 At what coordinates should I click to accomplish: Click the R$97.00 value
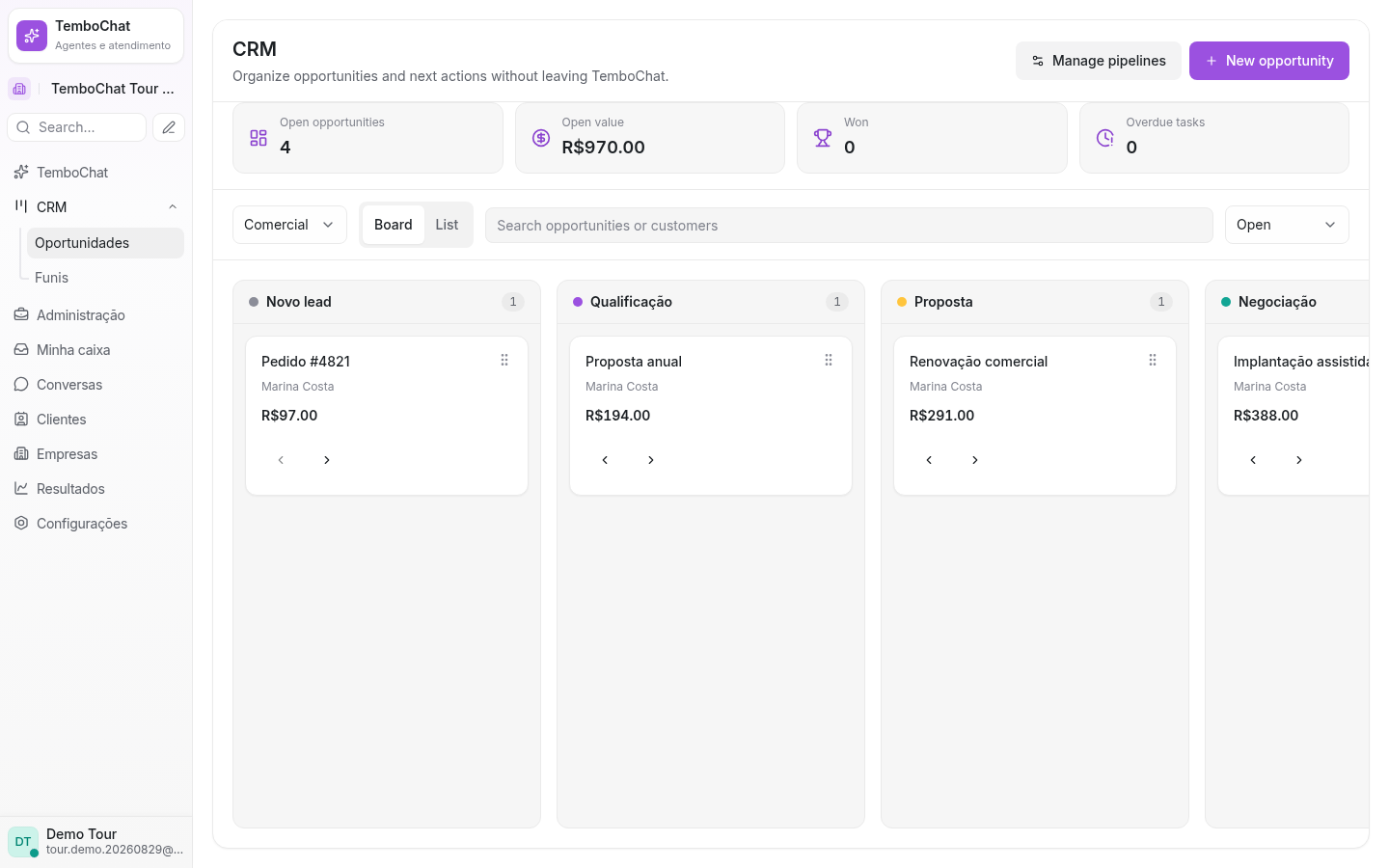289,416
